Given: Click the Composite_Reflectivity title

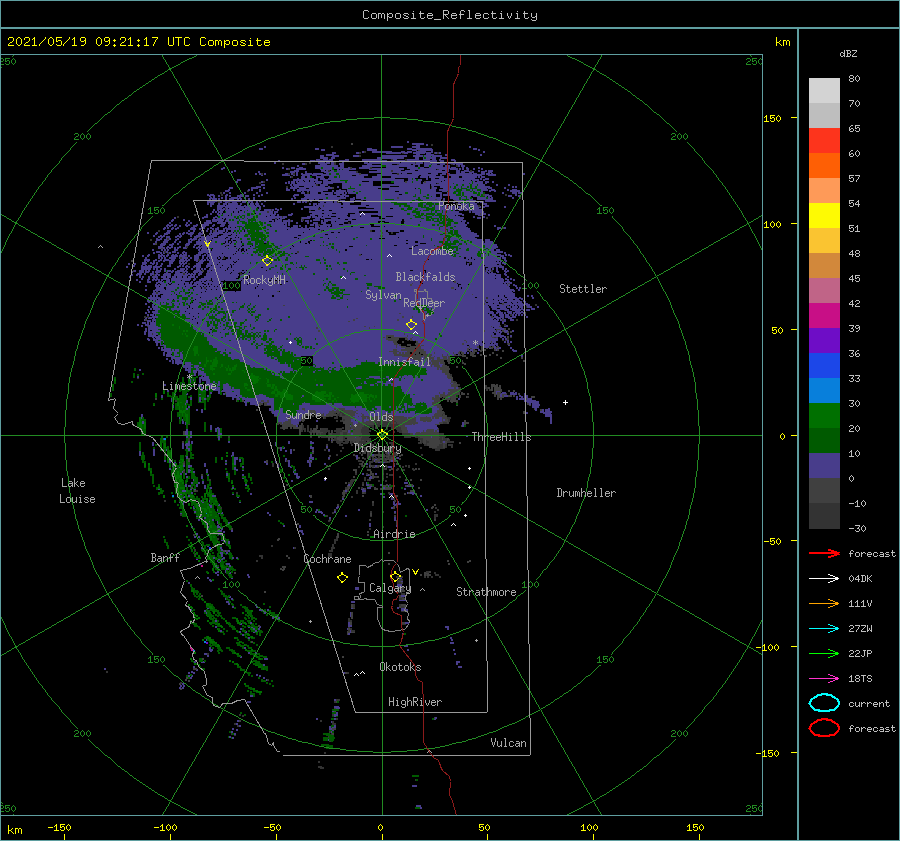Looking at the screenshot, I should 449,15.
